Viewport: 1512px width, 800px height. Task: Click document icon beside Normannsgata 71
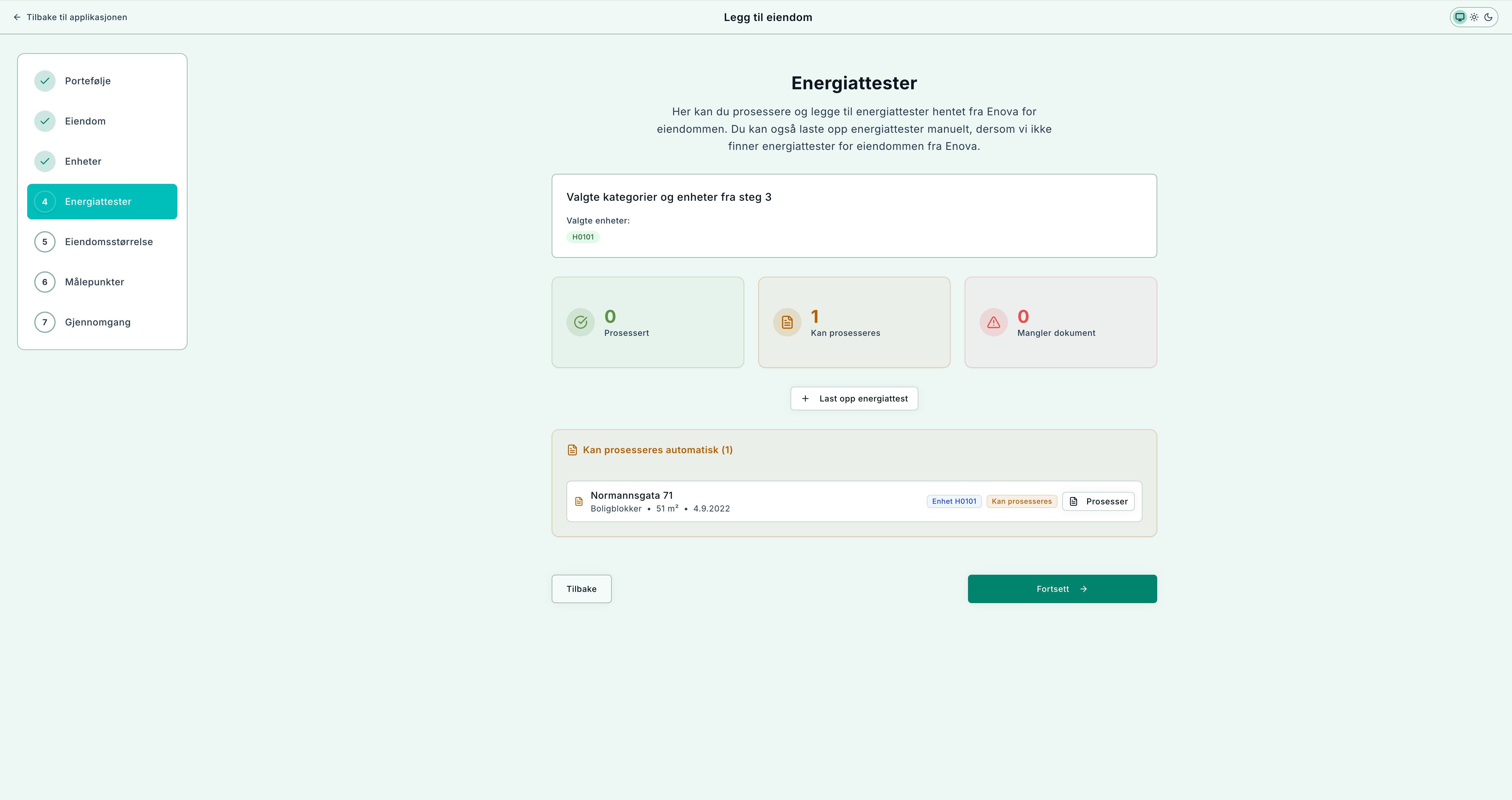tap(579, 501)
